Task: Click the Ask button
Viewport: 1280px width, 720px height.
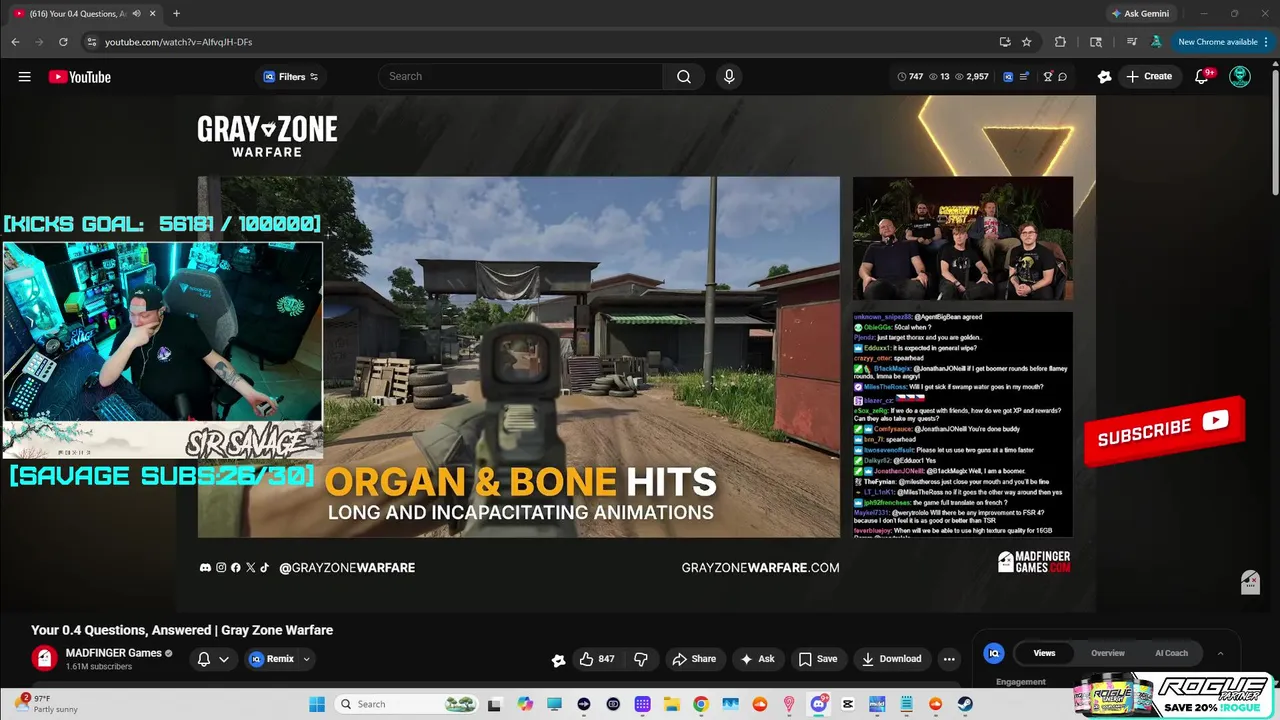Action: (757, 659)
